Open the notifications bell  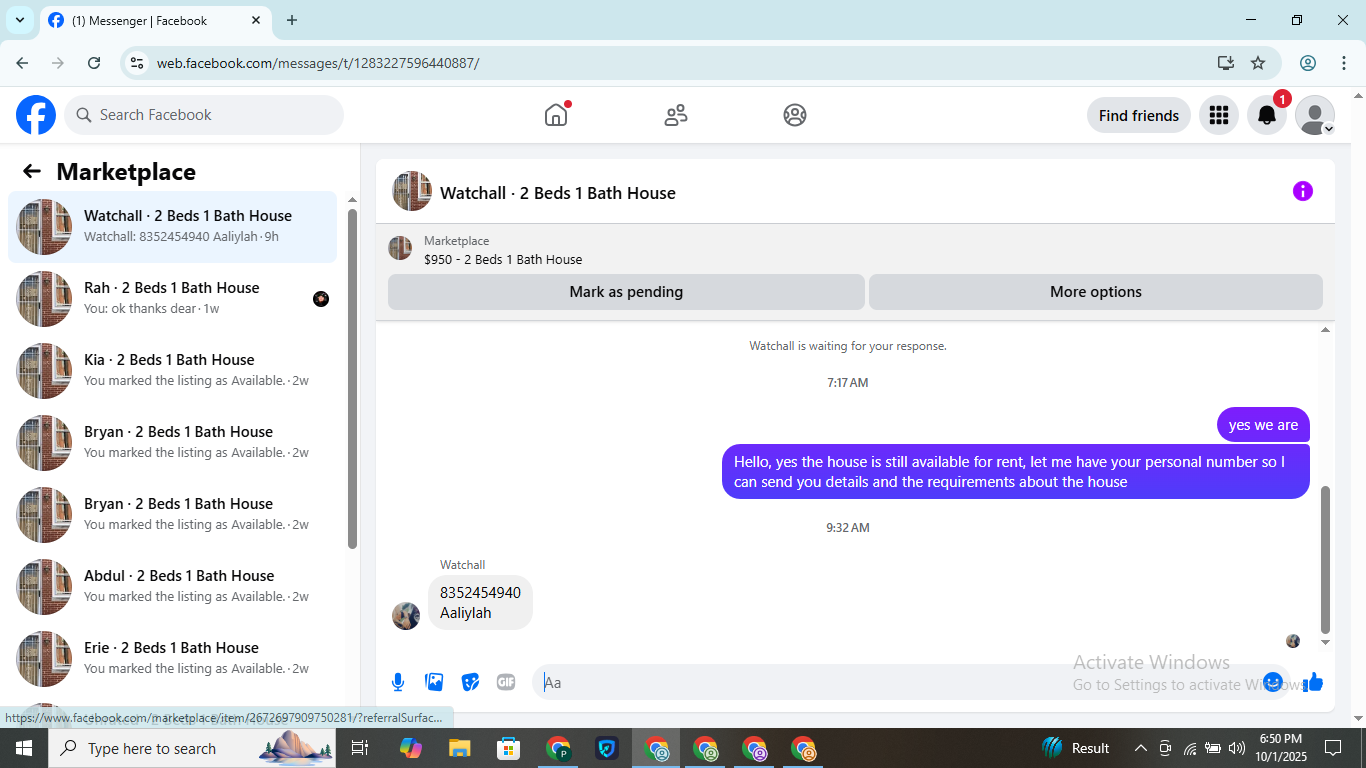(1267, 115)
